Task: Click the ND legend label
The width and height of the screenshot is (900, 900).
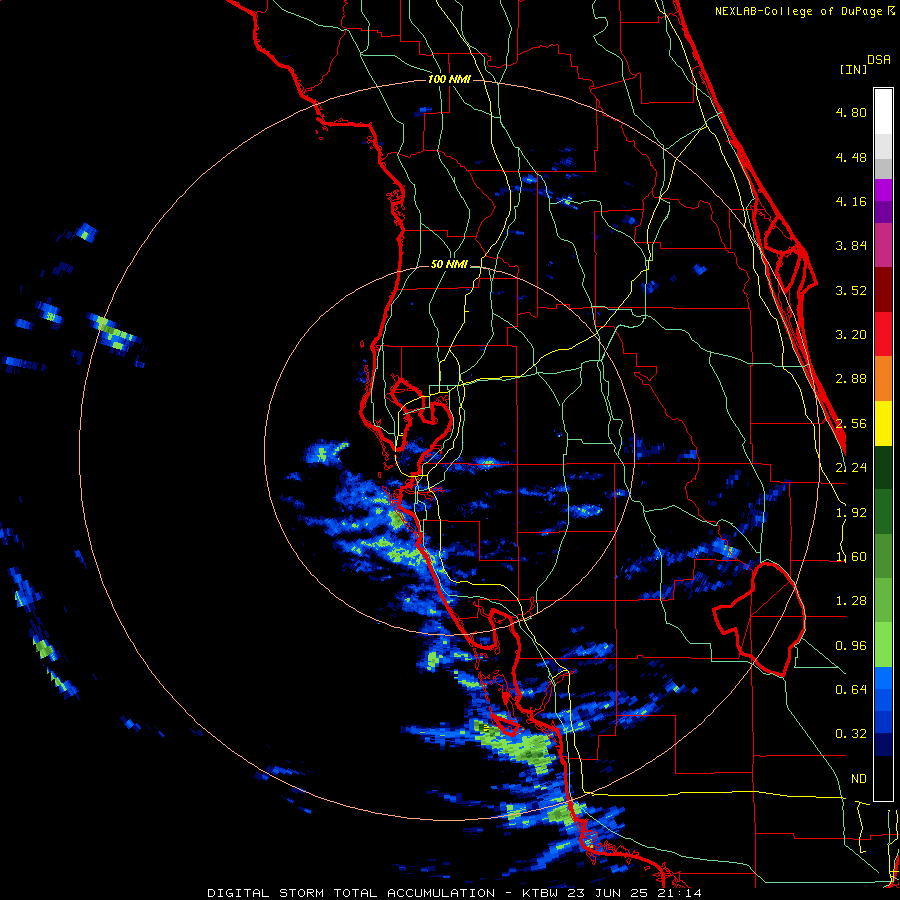Action: click(x=859, y=779)
